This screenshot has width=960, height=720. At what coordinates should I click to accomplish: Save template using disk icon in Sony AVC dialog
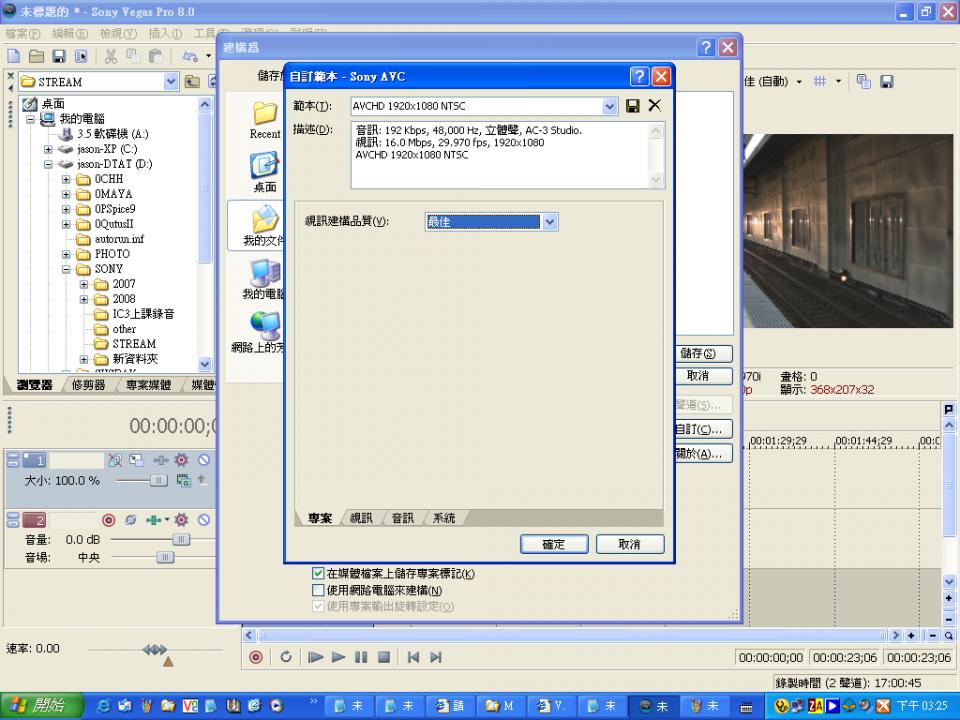632,106
